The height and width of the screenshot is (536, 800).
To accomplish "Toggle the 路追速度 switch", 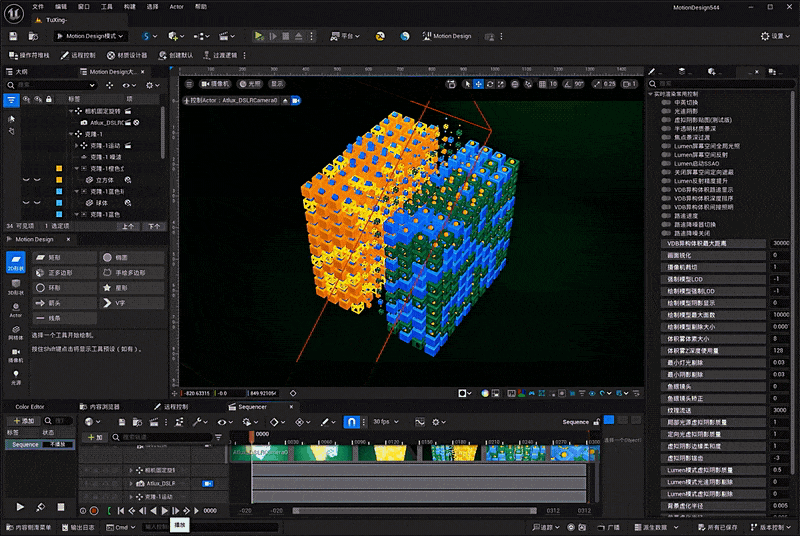I will (666, 216).
